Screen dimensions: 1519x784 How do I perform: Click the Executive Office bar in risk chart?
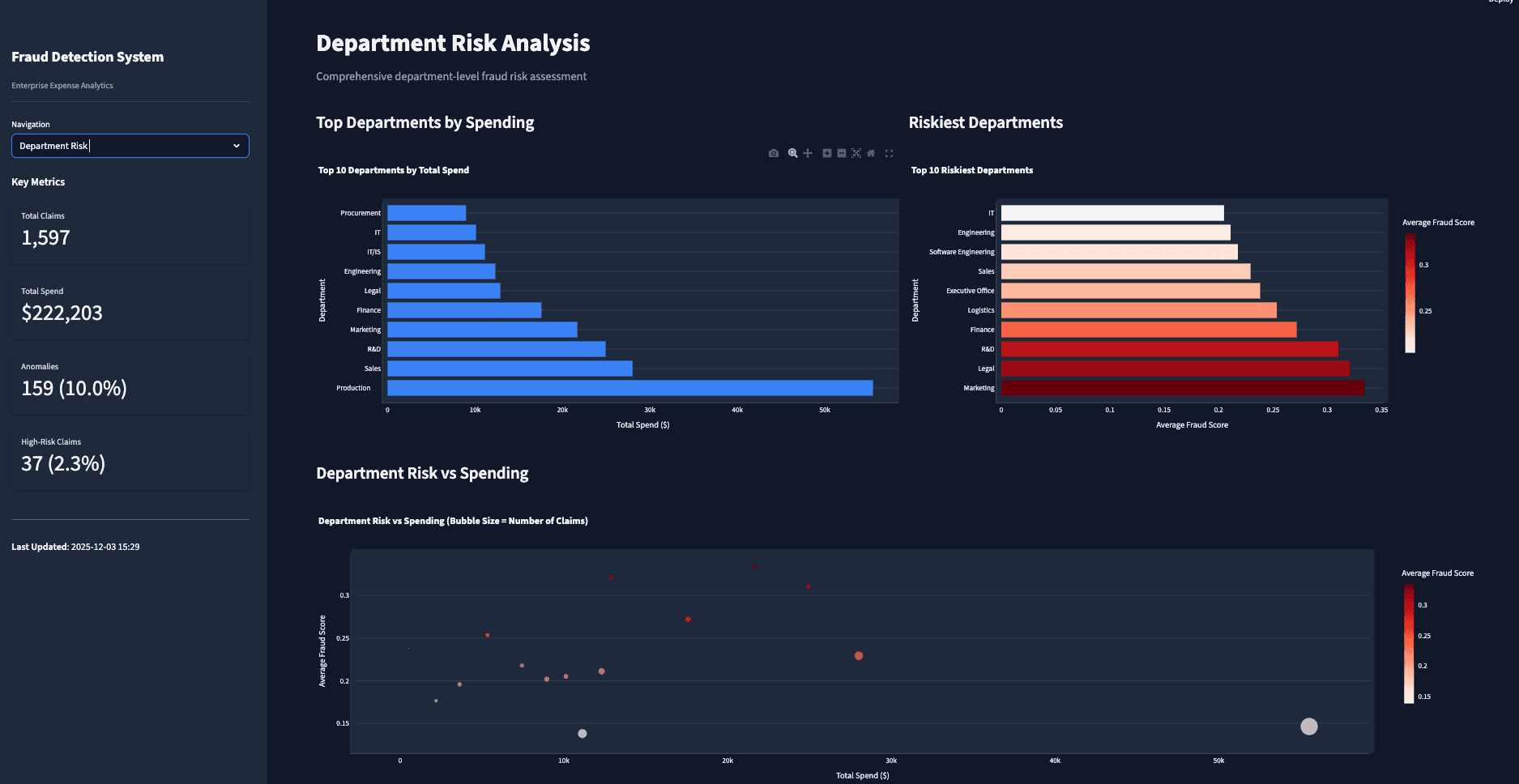(1130, 291)
